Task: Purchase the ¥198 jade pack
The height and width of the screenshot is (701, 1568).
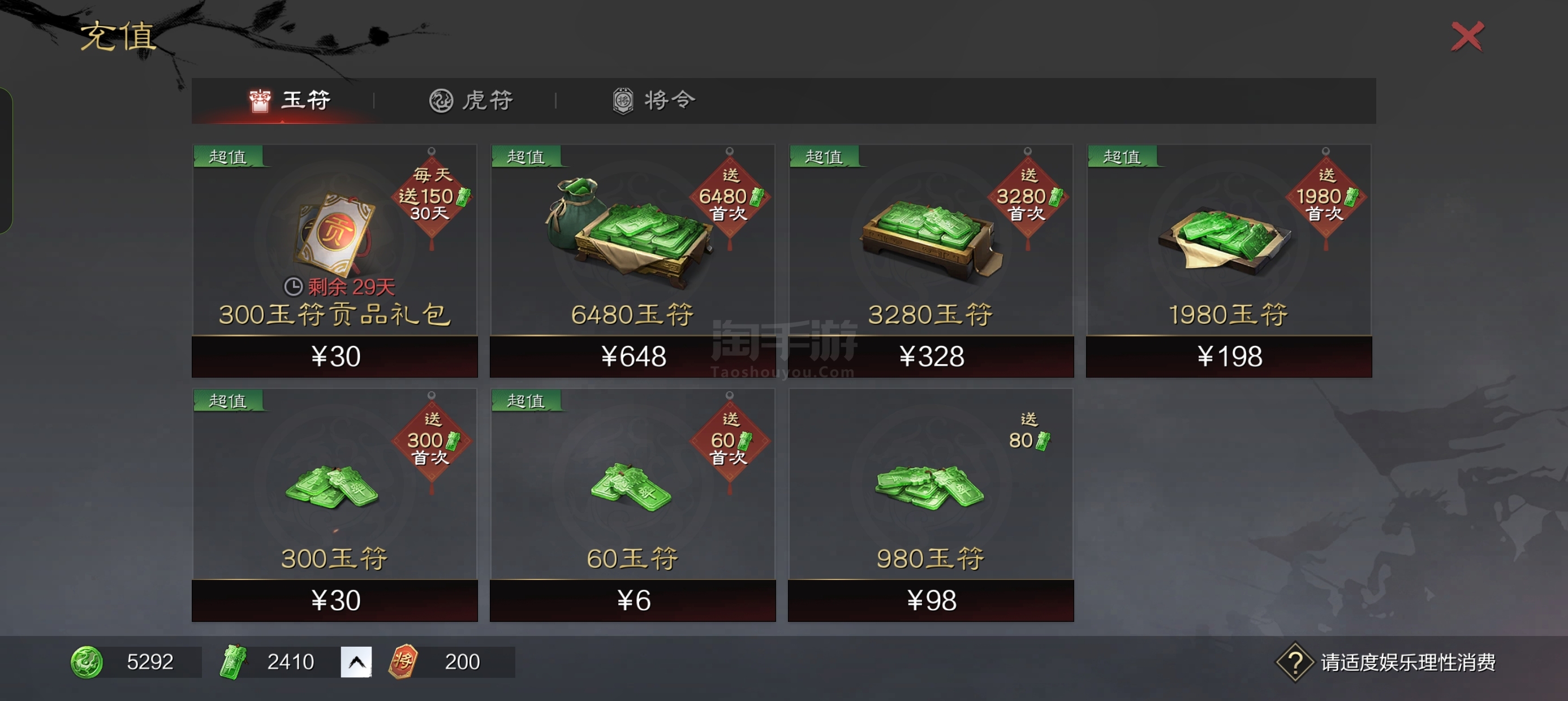Action: 1229,357
